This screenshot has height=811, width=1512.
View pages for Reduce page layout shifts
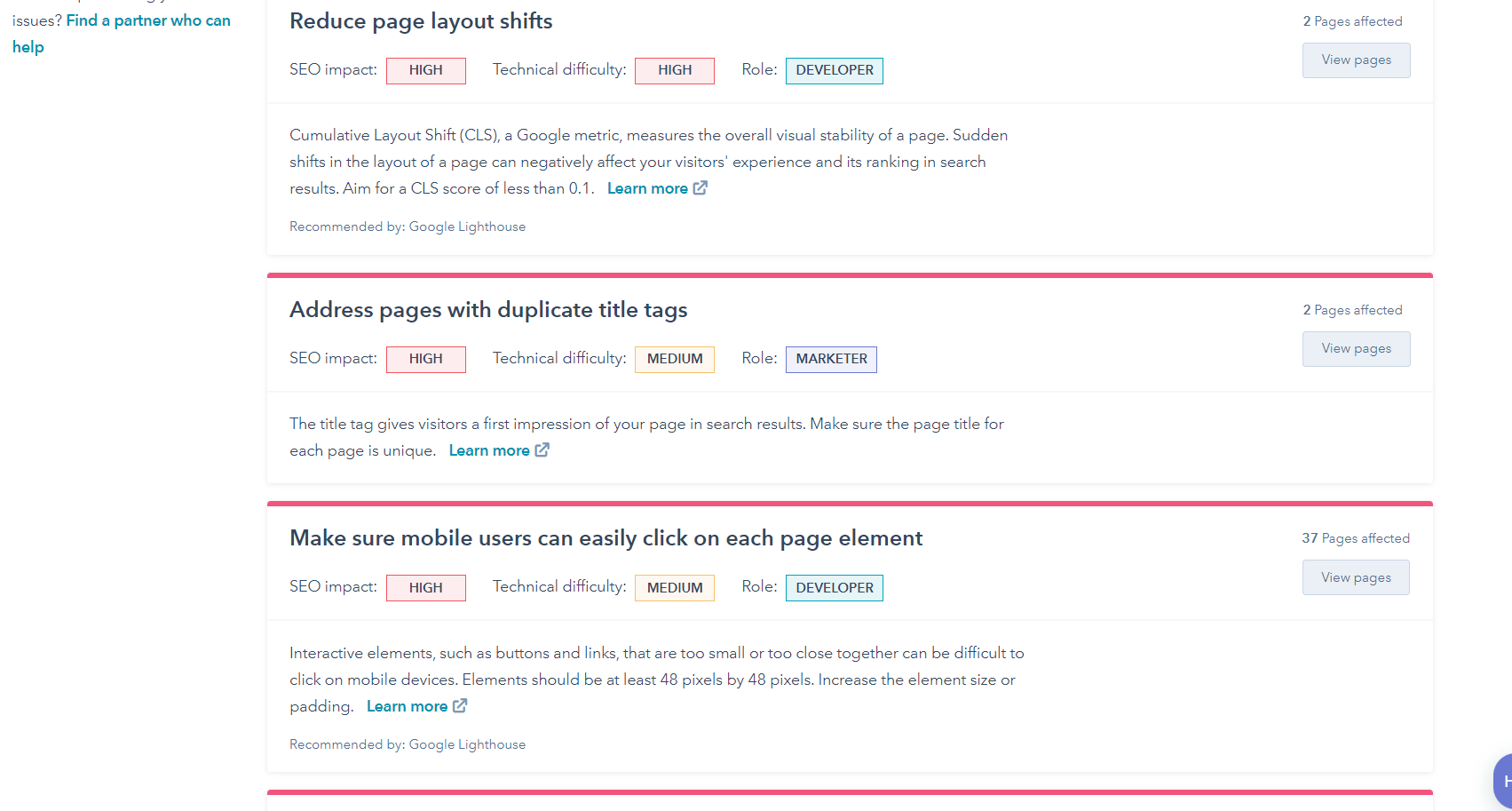click(x=1356, y=60)
